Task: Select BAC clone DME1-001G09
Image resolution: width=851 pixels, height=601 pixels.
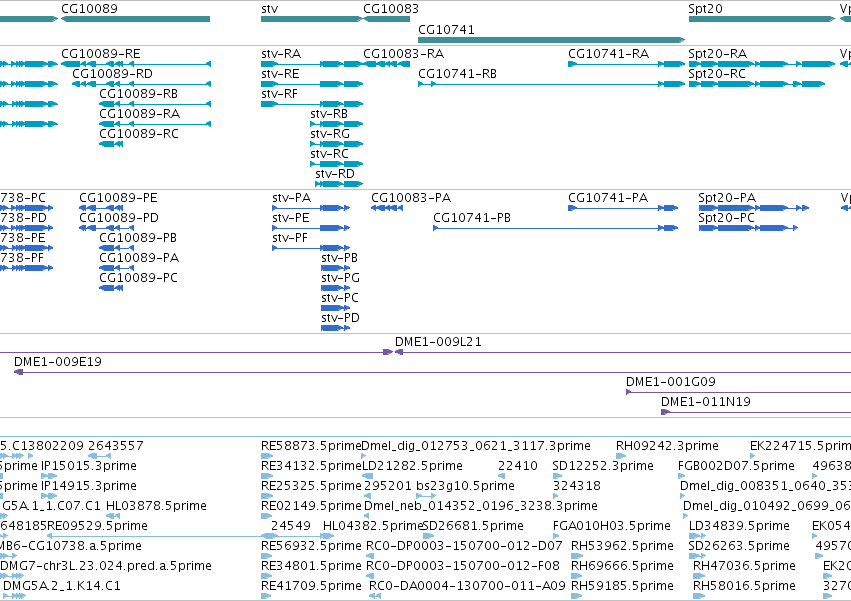Action: [x=739, y=393]
